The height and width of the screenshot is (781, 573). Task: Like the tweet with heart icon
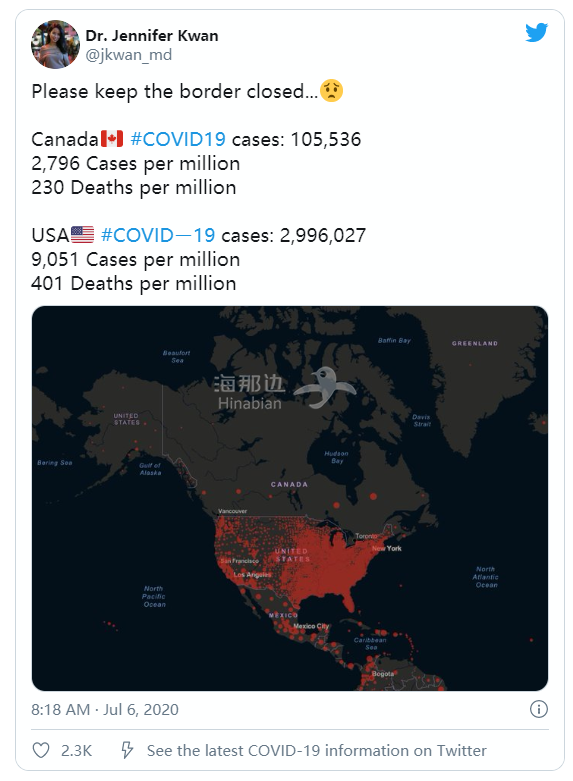coord(41,750)
